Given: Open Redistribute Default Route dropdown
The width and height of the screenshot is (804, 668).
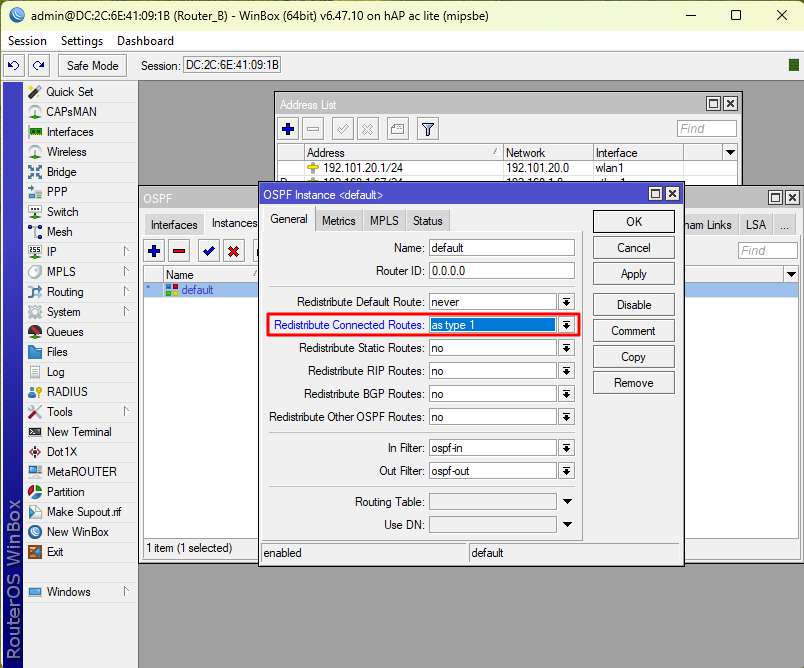Looking at the screenshot, I should click(566, 302).
